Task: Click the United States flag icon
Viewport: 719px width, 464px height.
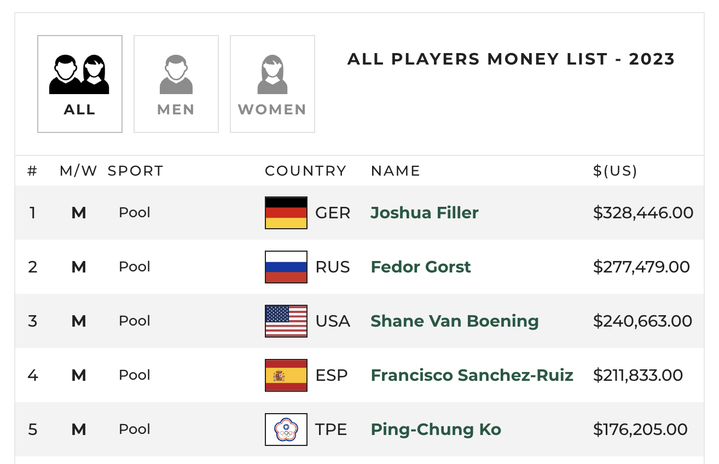Action: pyautogui.click(x=286, y=321)
